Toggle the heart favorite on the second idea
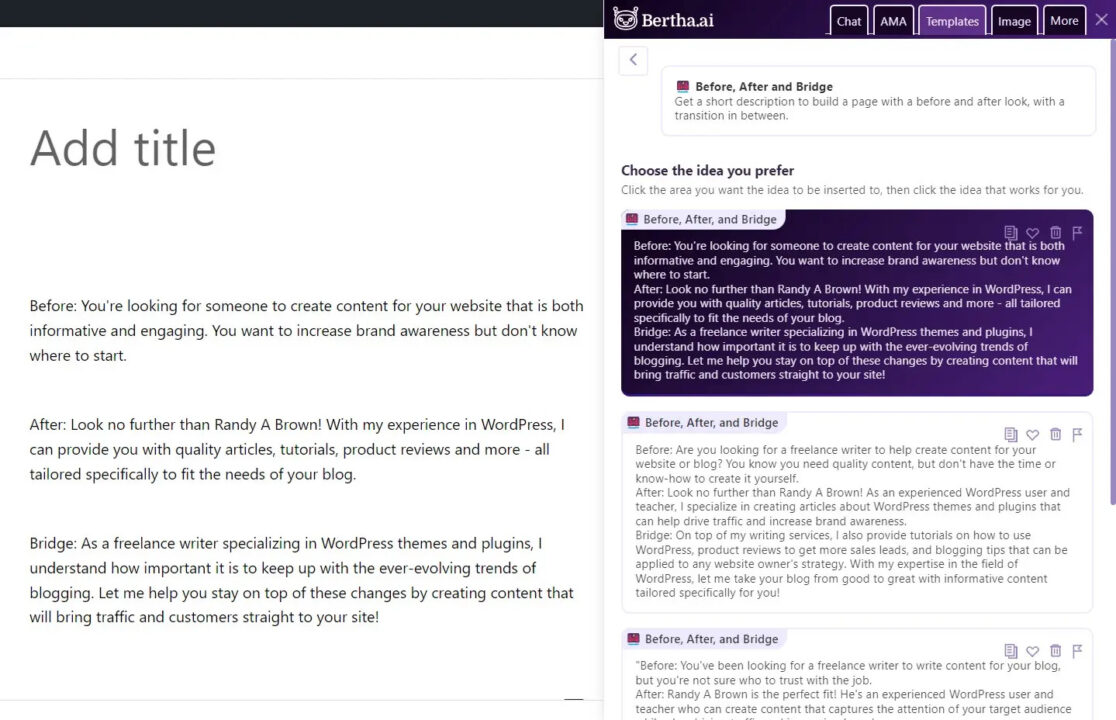 (1033, 434)
